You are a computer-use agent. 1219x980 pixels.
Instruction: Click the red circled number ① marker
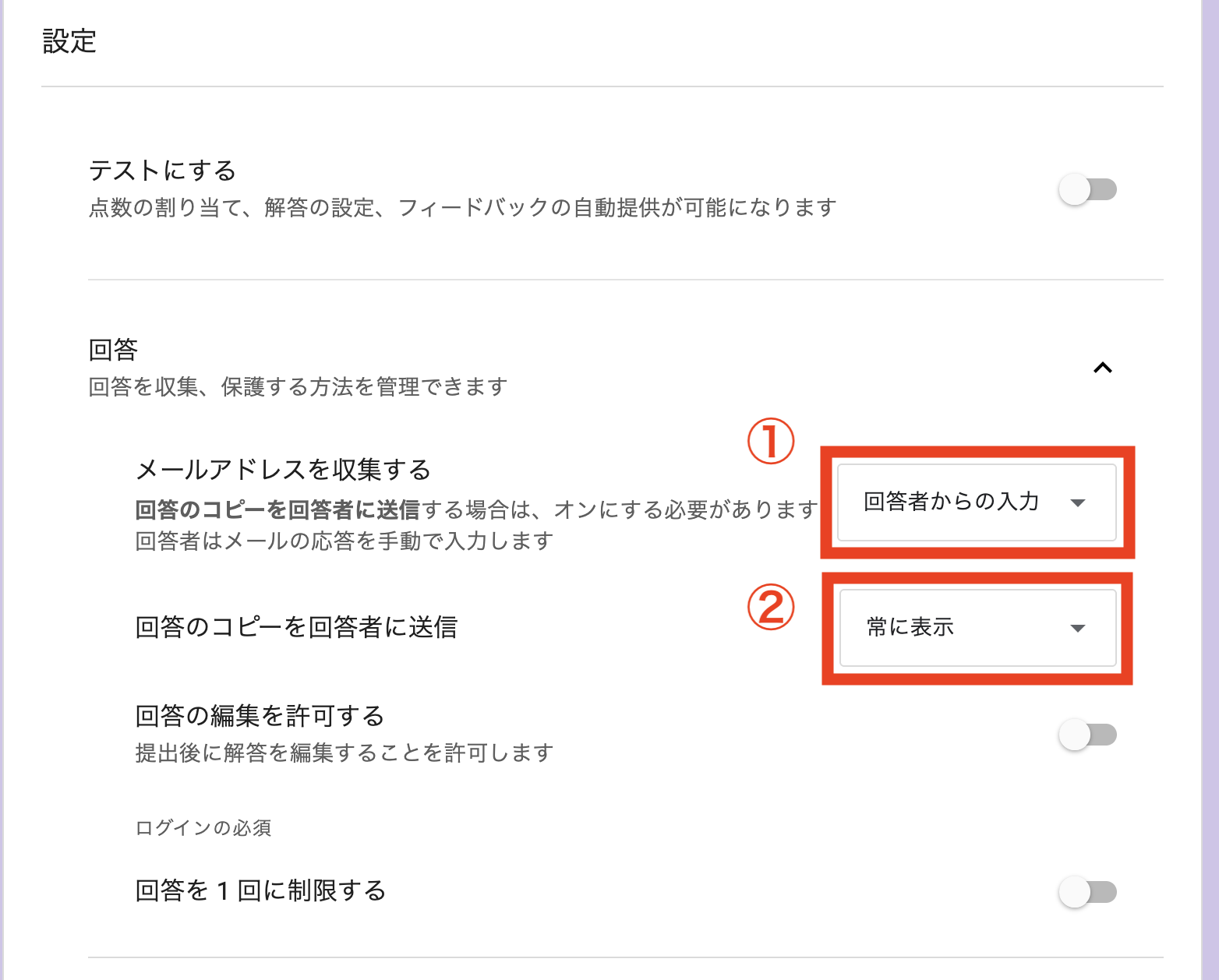click(771, 442)
